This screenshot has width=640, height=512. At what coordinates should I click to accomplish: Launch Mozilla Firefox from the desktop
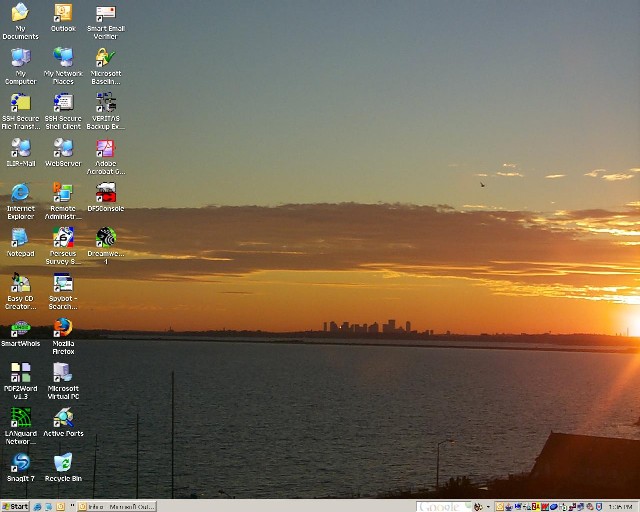[63, 328]
